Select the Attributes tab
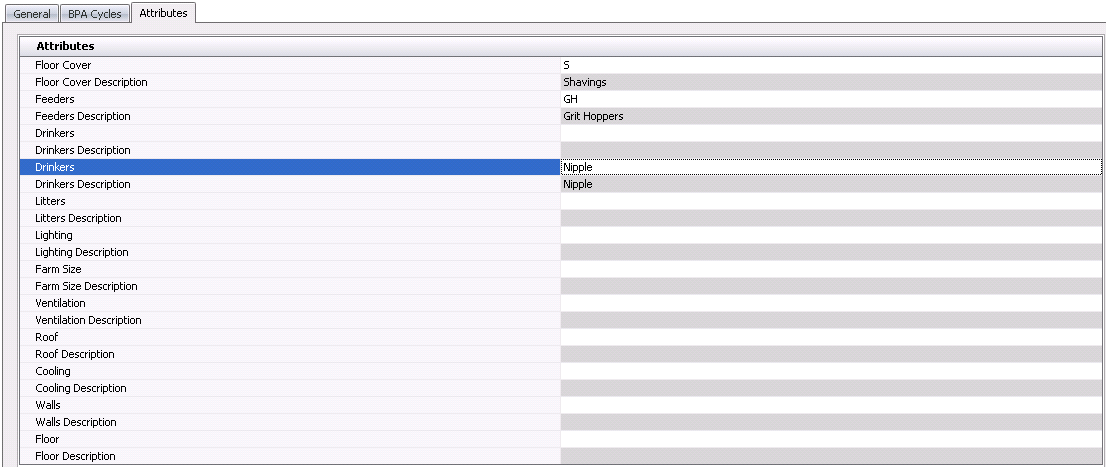The image size is (1106, 467). [x=163, y=13]
